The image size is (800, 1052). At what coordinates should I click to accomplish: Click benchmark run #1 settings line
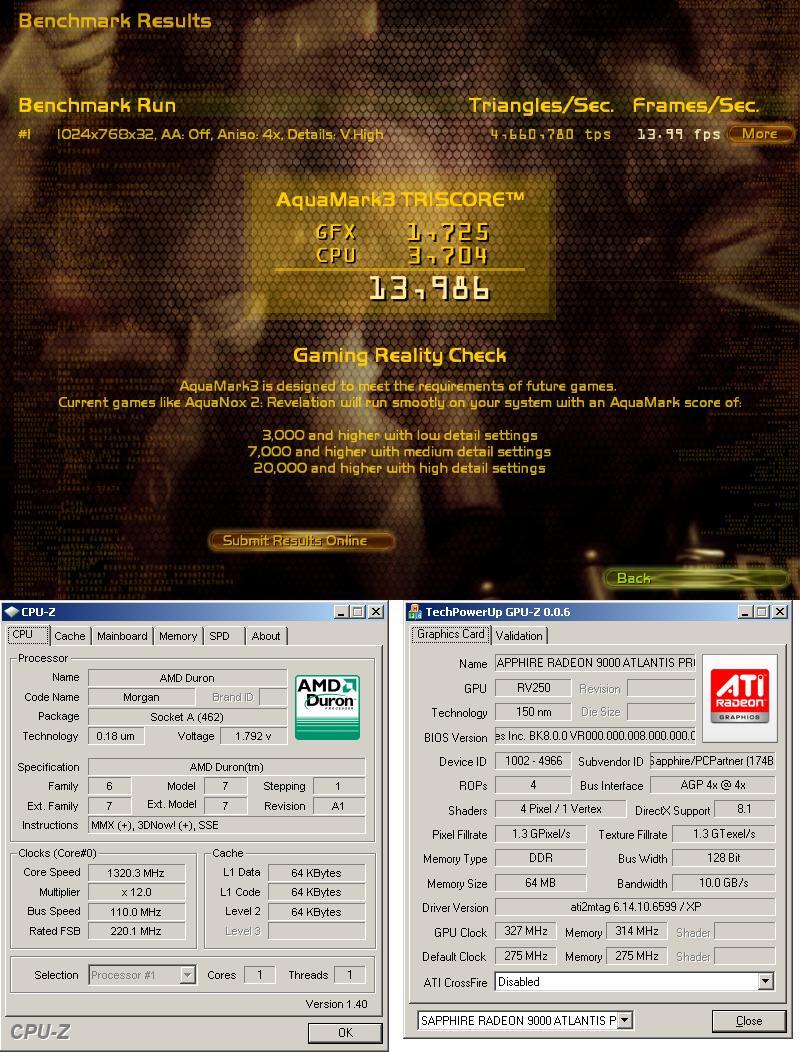coord(220,134)
